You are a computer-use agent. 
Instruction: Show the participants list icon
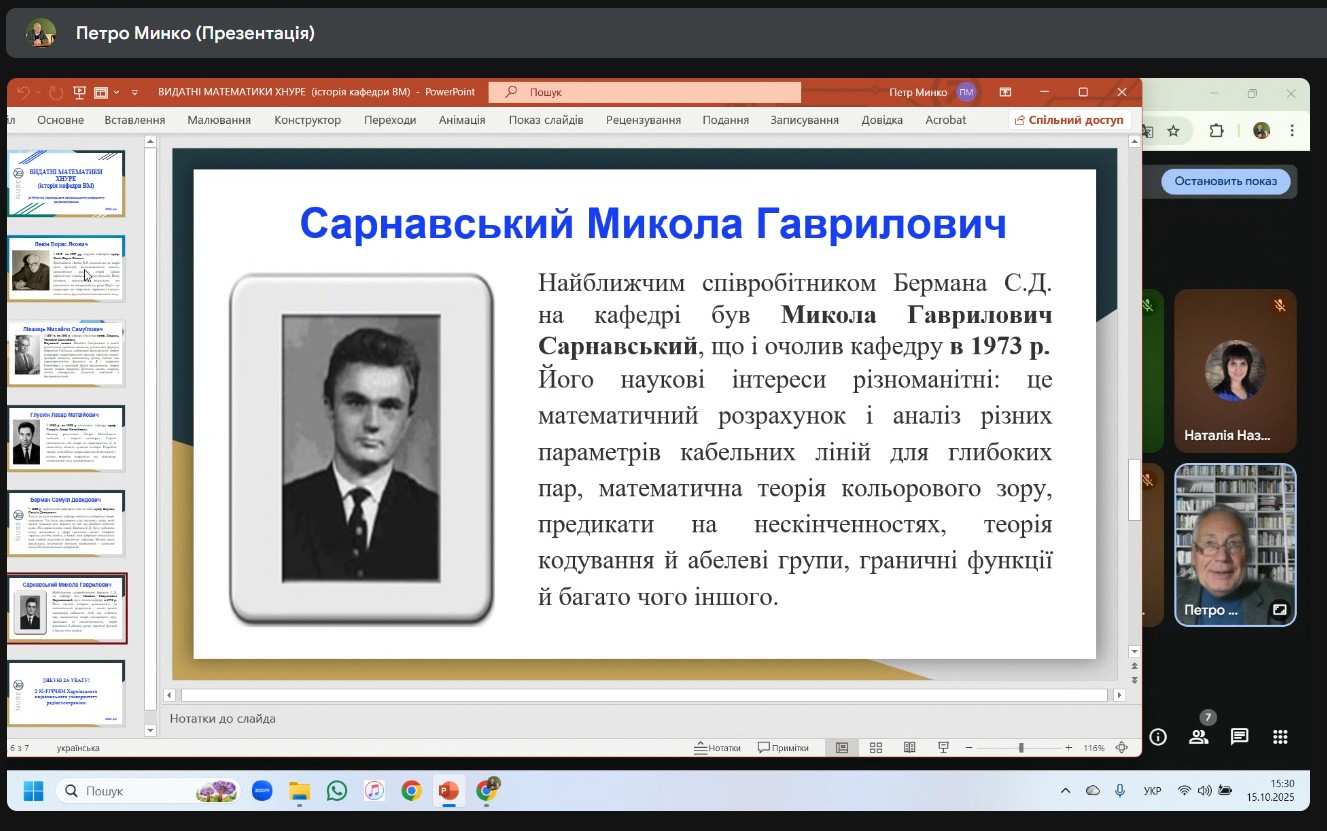pyautogui.click(x=1198, y=737)
